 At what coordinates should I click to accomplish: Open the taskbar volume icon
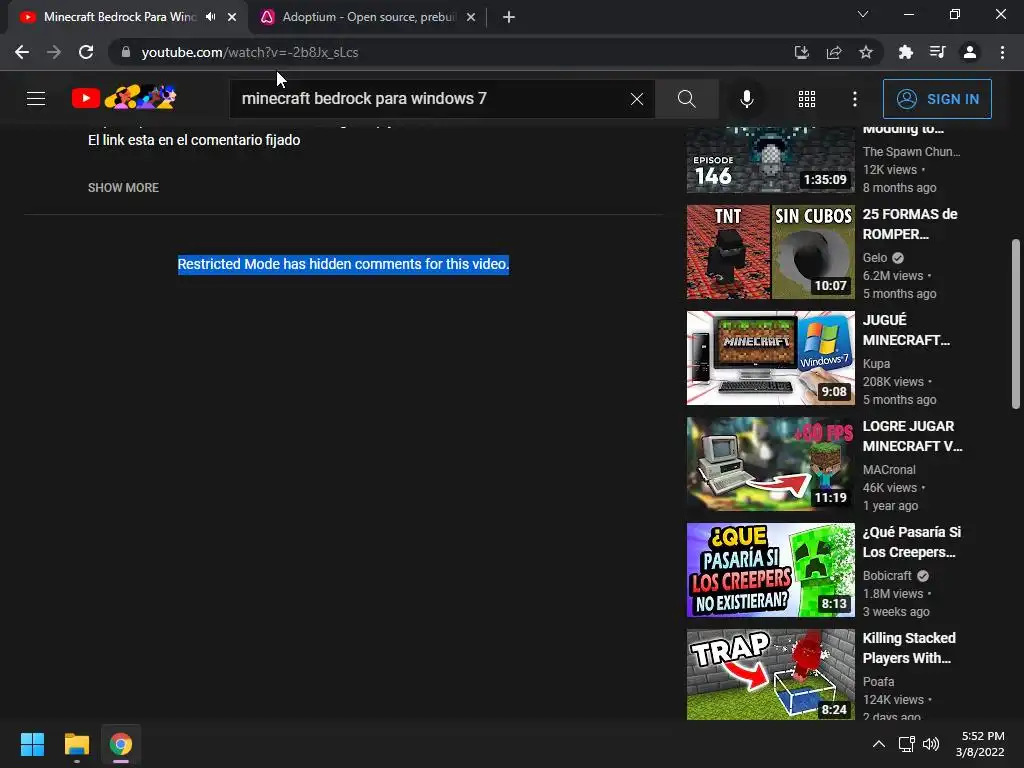click(931, 744)
